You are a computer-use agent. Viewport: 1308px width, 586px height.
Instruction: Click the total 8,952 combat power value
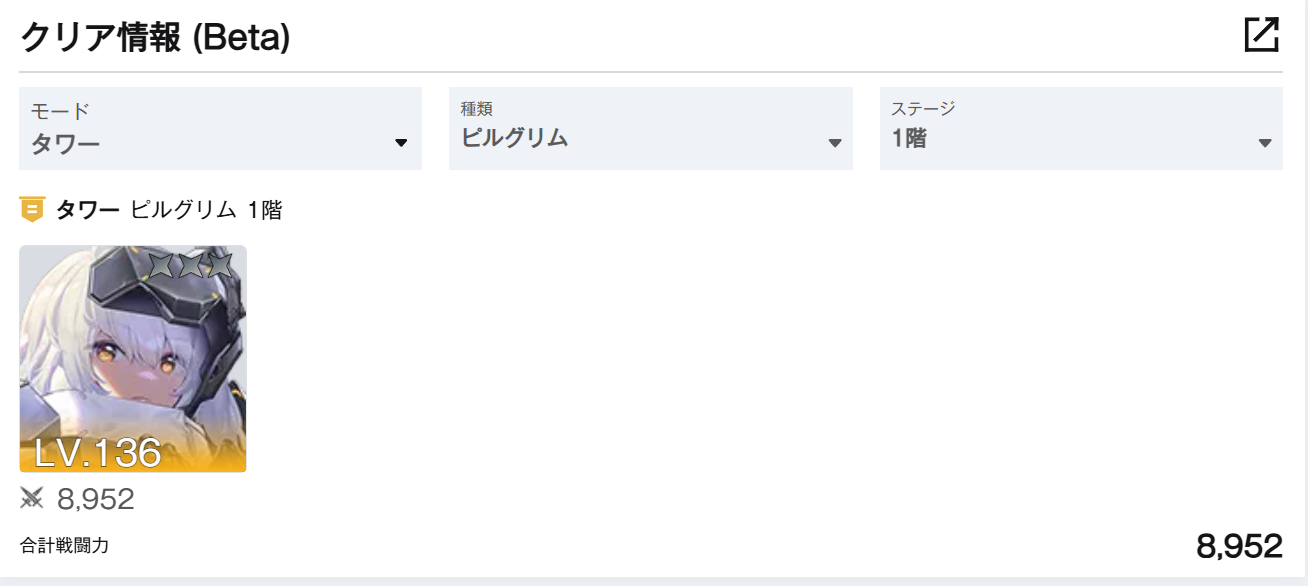click(x=1239, y=546)
